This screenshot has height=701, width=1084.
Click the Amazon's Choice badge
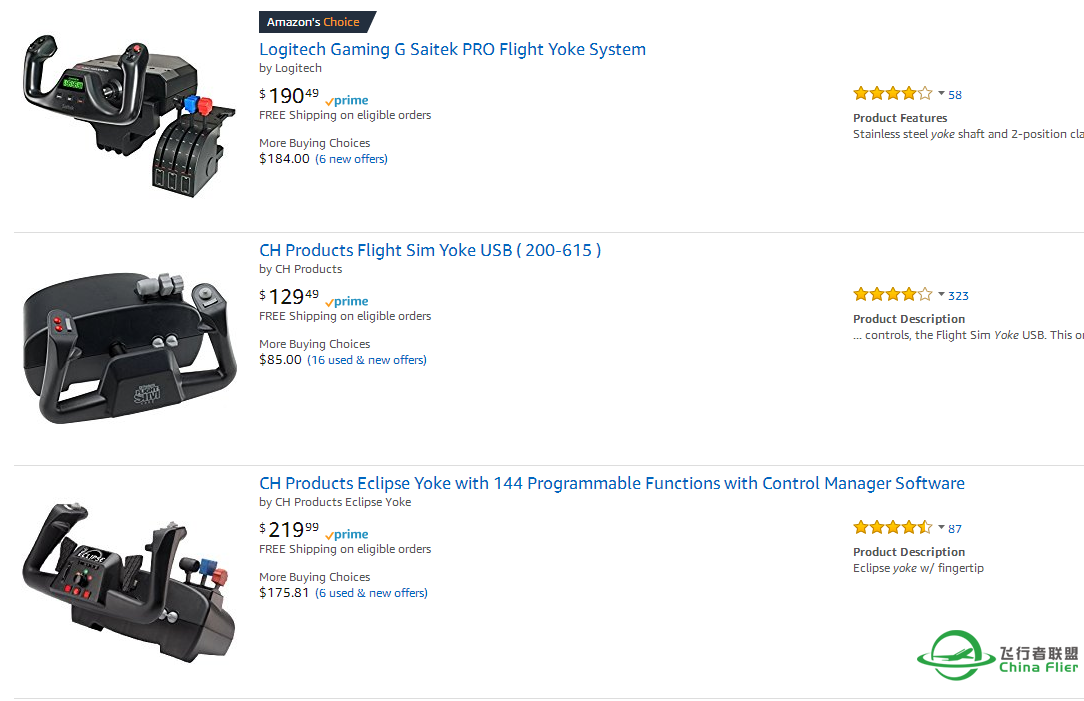point(317,22)
